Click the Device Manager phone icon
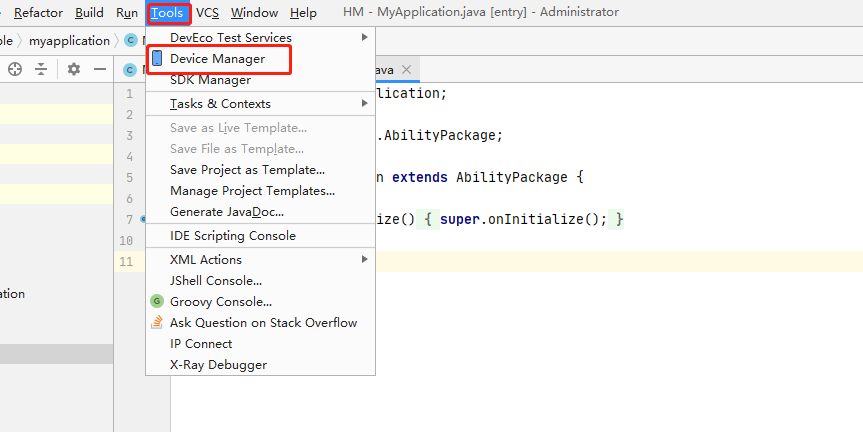This screenshot has width=863, height=432. coord(157,58)
